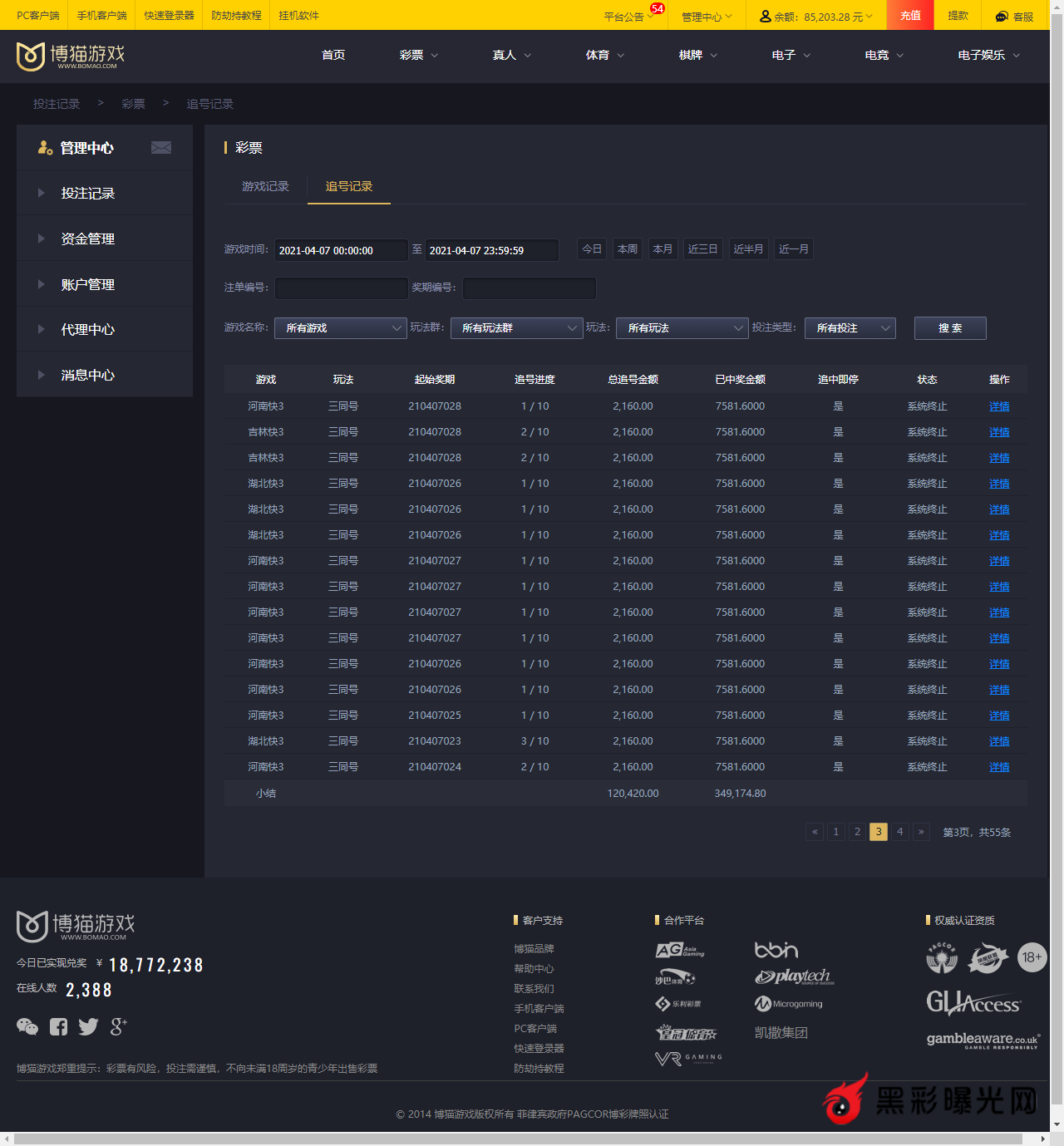The height and width of the screenshot is (1146, 1064).
Task: Click the WeChat icon in footer
Action: click(27, 1026)
